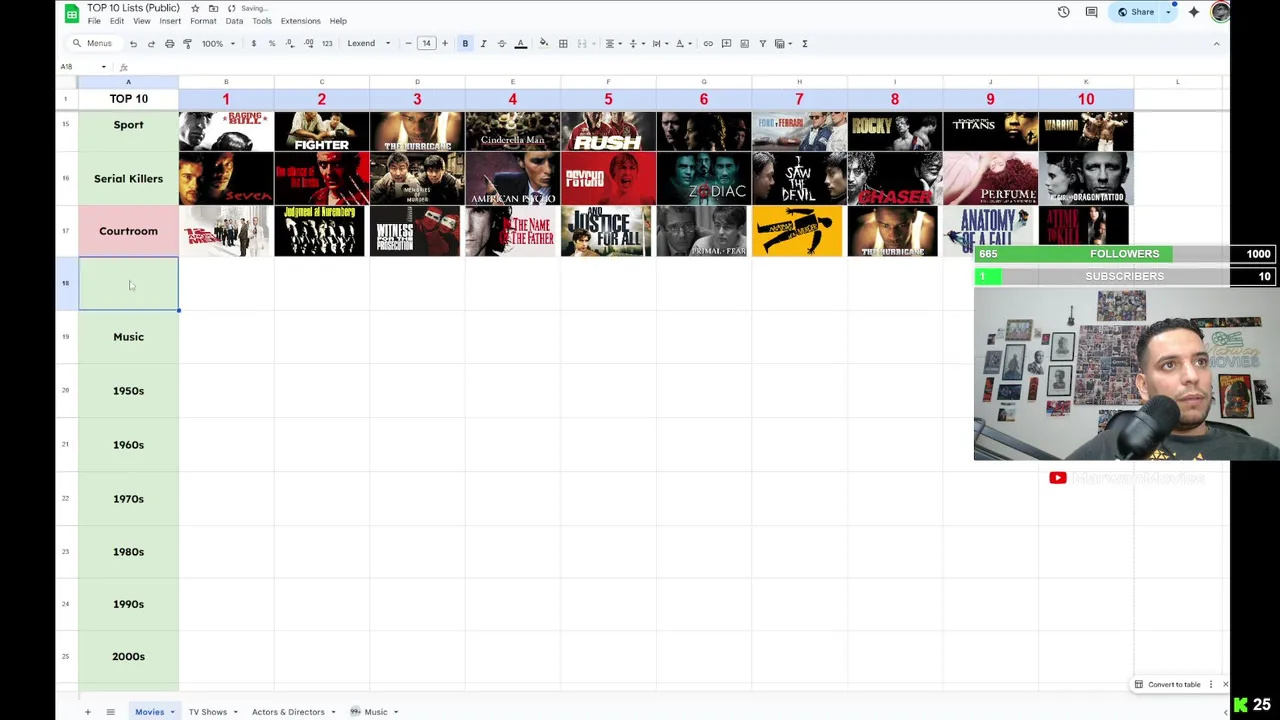This screenshot has width=1280, height=720.
Task: Open the Google Sheets home icon
Action: click(x=71, y=13)
